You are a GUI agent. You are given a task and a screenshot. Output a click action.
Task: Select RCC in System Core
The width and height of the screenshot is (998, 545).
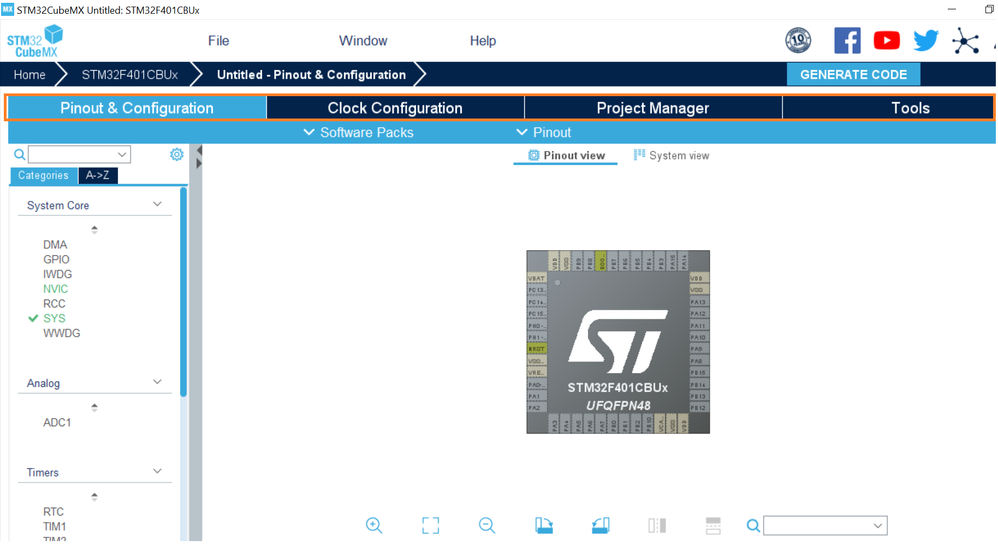(x=54, y=303)
